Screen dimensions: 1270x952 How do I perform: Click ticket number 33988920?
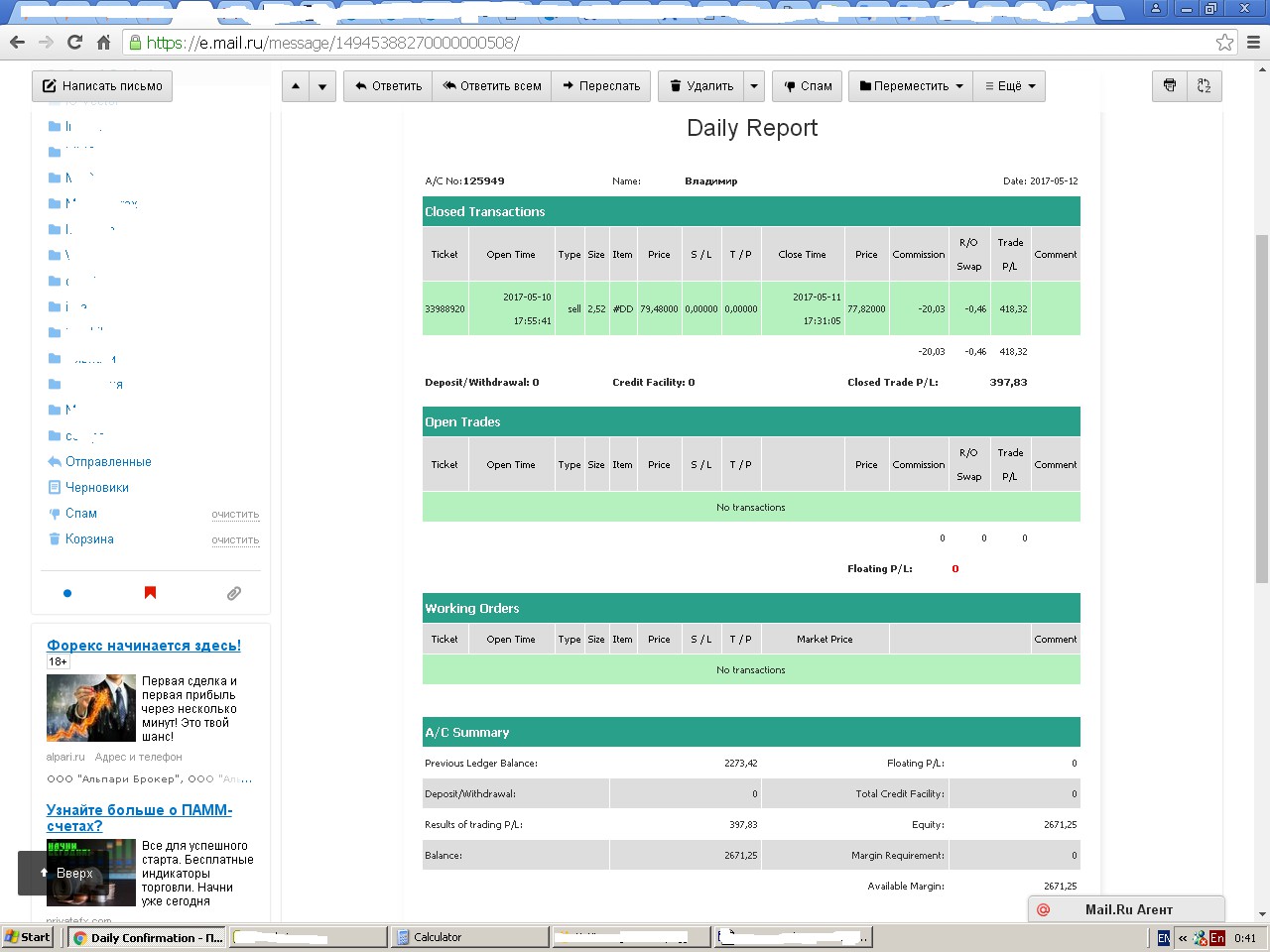click(444, 309)
